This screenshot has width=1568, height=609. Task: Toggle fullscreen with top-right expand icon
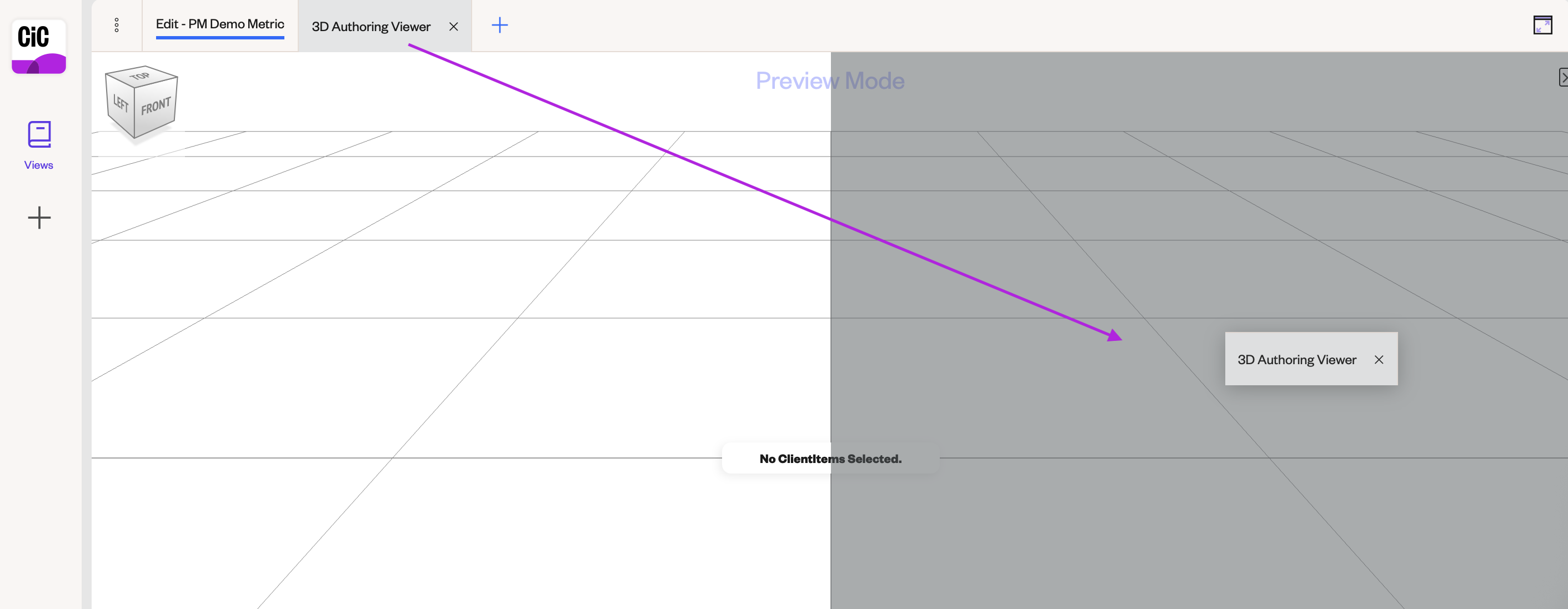1542,25
